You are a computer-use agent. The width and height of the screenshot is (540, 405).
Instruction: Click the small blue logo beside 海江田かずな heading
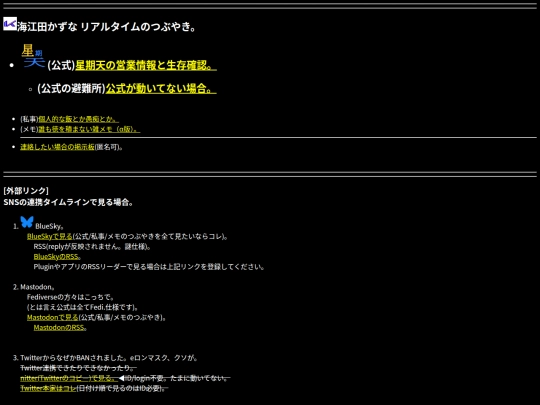point(10,24)
